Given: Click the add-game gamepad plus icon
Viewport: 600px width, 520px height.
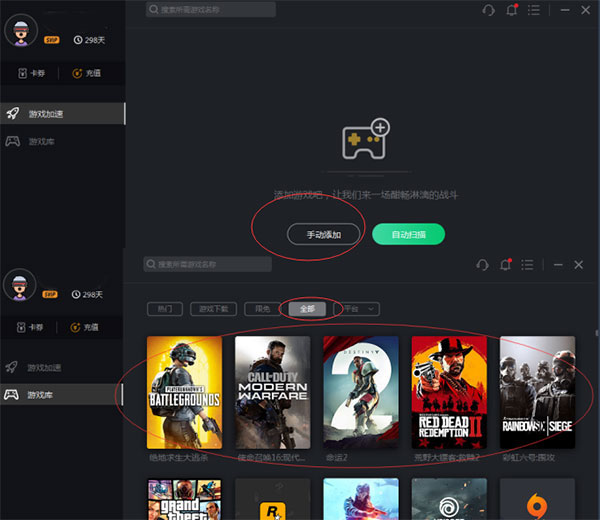Looking at the screenshot, I should point(366,139).
